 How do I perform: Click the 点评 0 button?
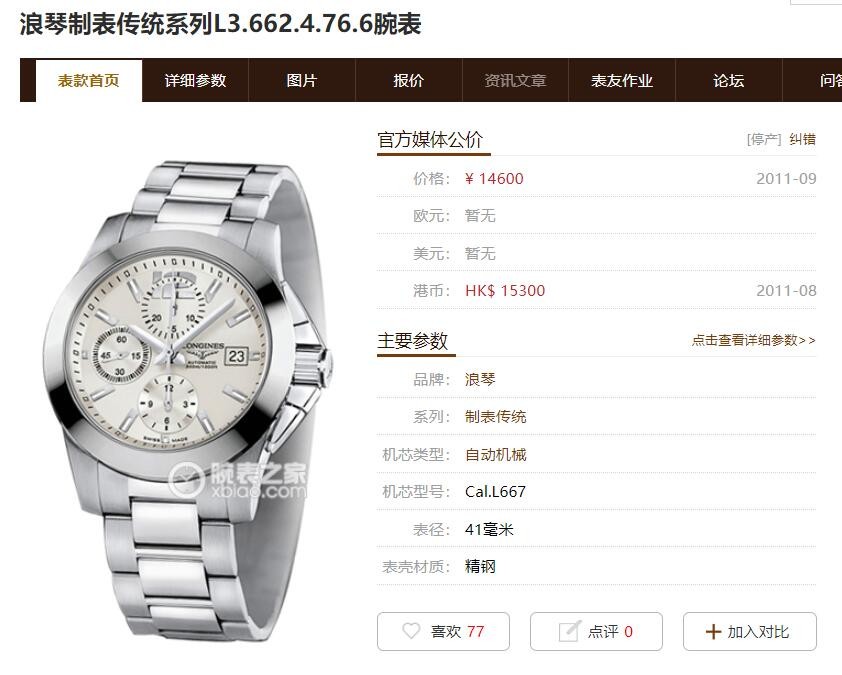point(597,632)
